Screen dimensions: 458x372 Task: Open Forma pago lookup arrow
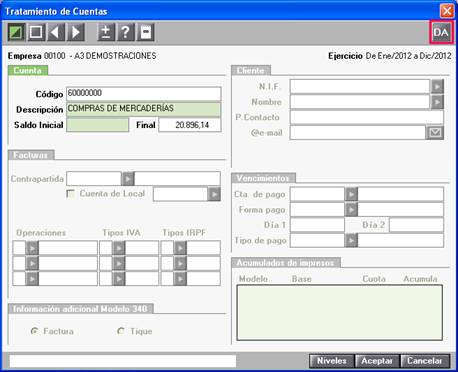coord(351,209)
